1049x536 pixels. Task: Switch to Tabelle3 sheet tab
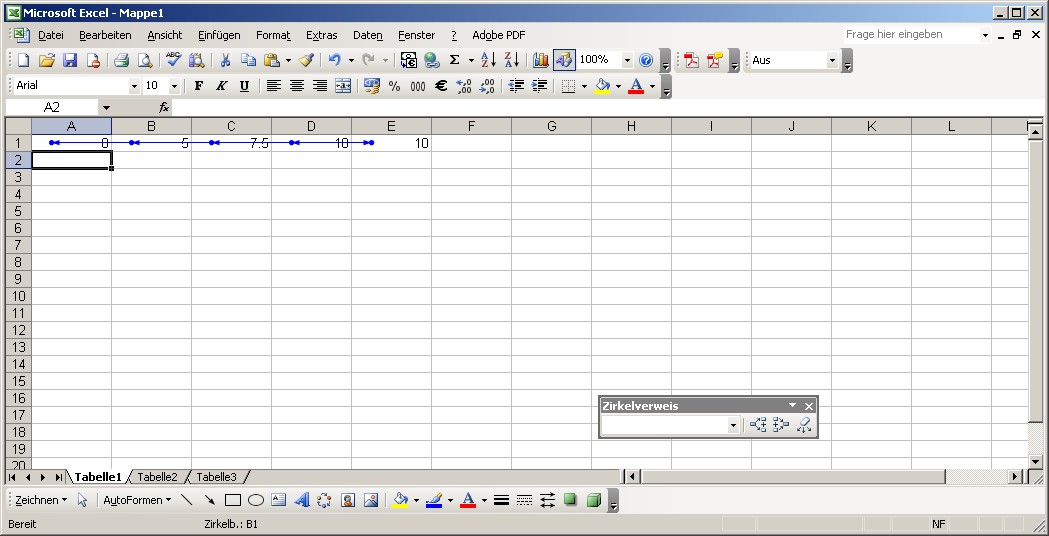[x=216, y=477]
